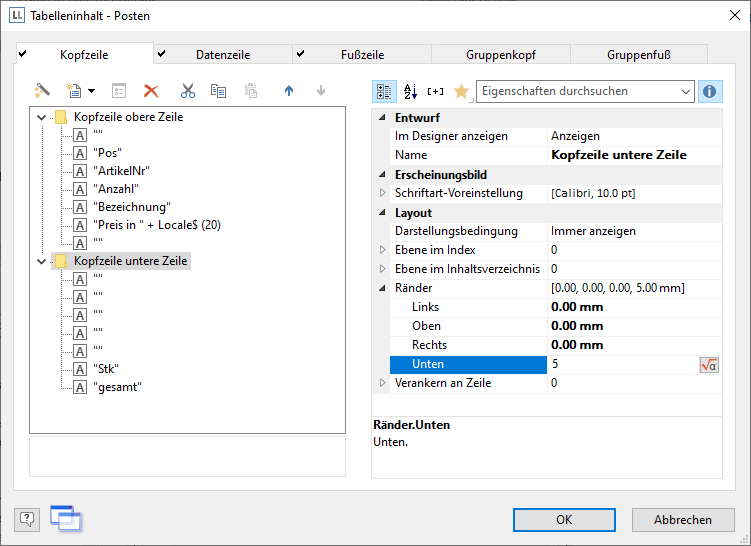The image size is (751, 546).
Task: Expand the Schriftart-Voreinstellung property
Action: point(382,192)
